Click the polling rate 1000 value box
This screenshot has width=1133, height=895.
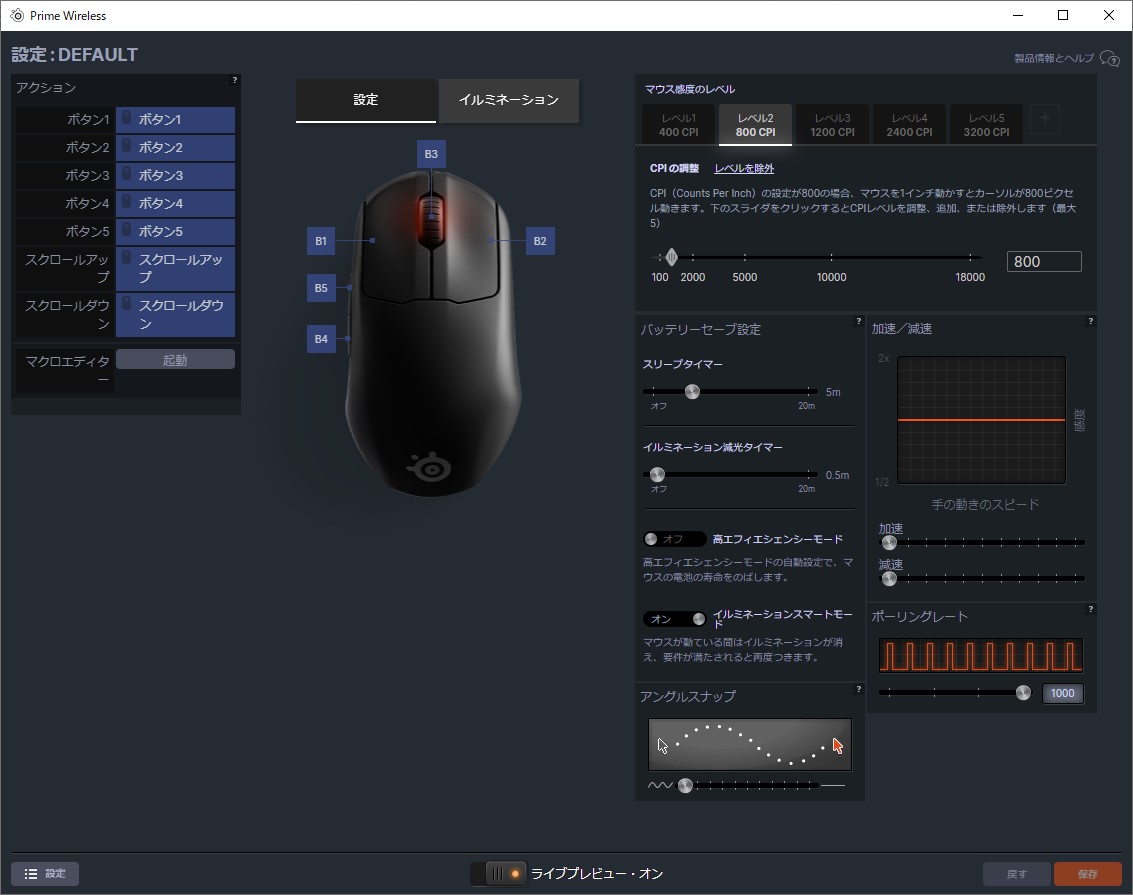pos(1062,693)
